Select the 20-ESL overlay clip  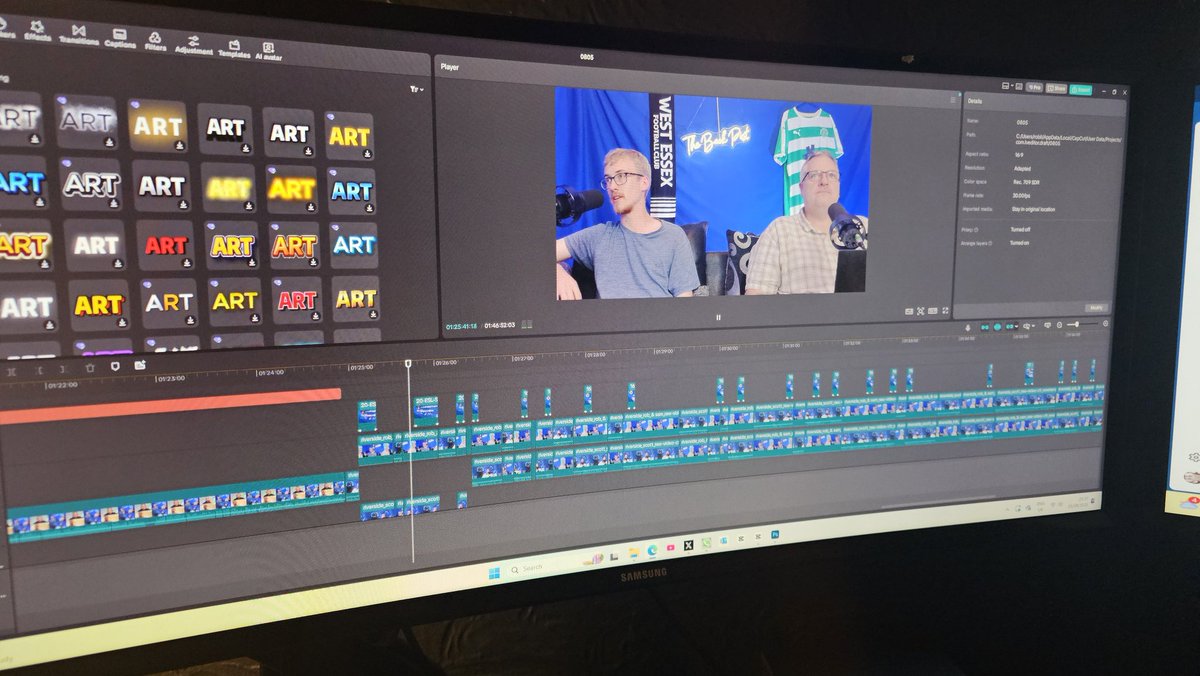pos(426,409)
